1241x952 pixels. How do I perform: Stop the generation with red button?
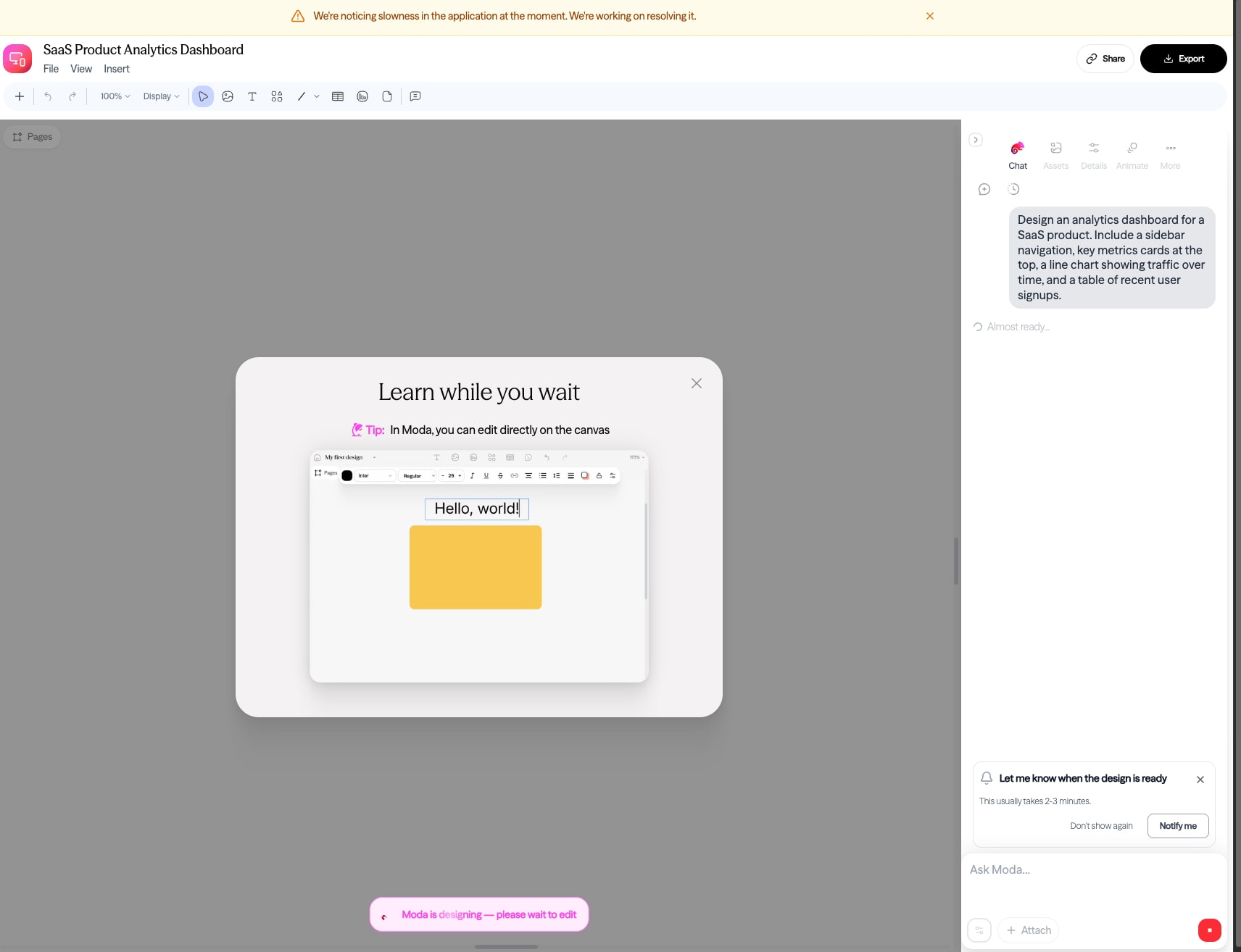[x=1210, y=930]
